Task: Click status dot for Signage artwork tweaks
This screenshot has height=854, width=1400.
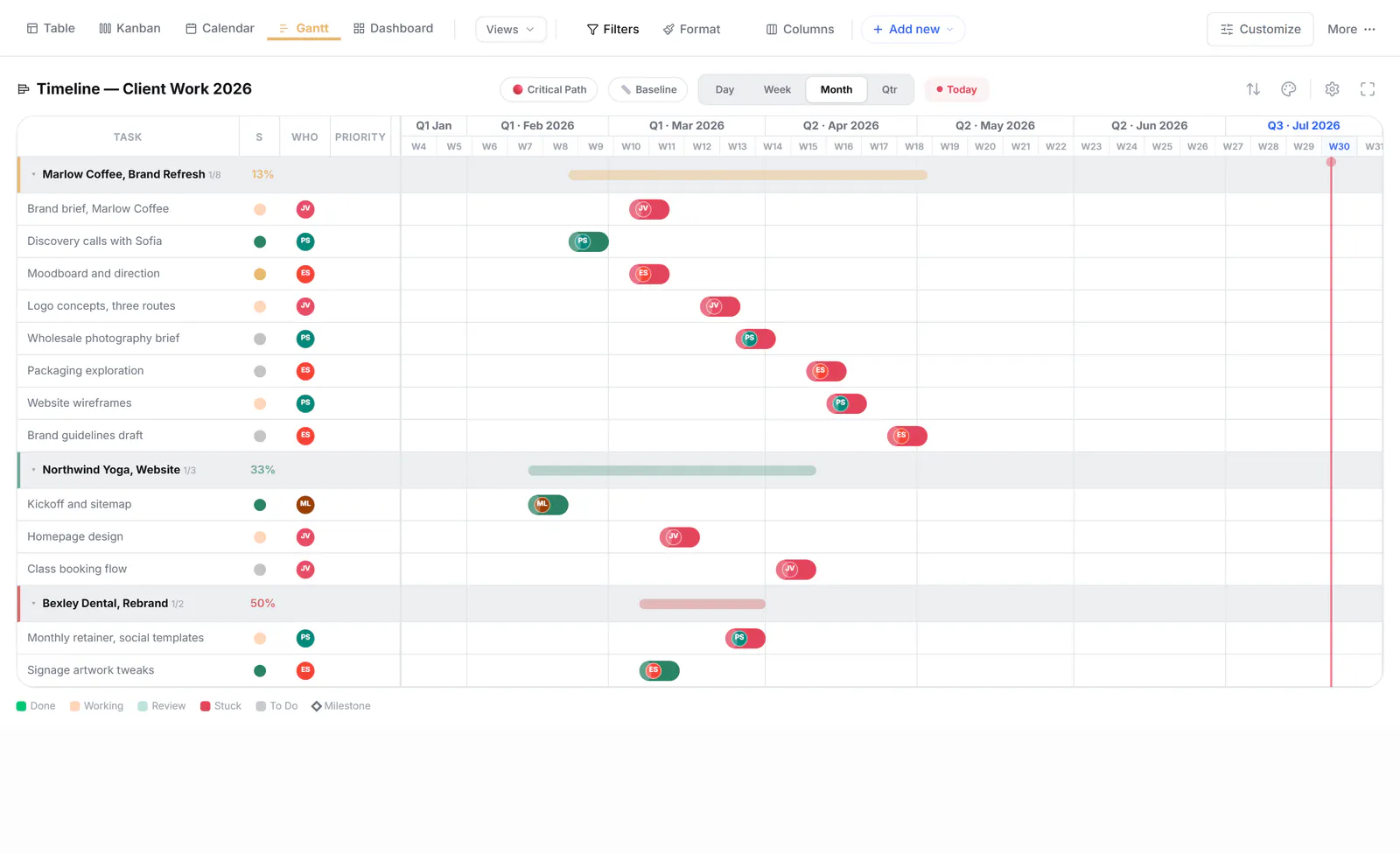Action: tap(260, 671)
